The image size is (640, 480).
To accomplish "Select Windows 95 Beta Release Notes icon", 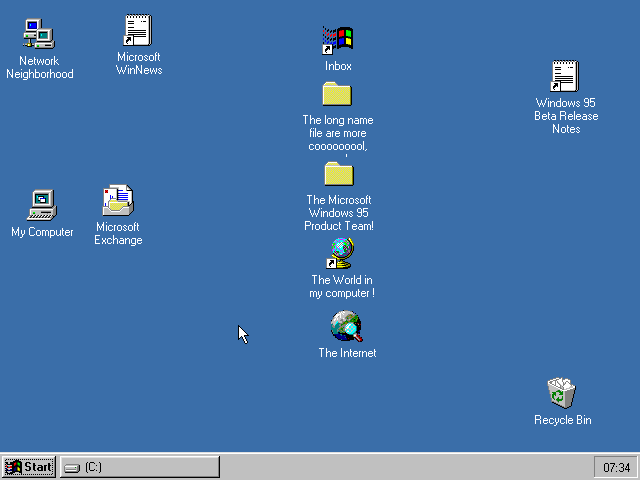I will coord(565,76).
